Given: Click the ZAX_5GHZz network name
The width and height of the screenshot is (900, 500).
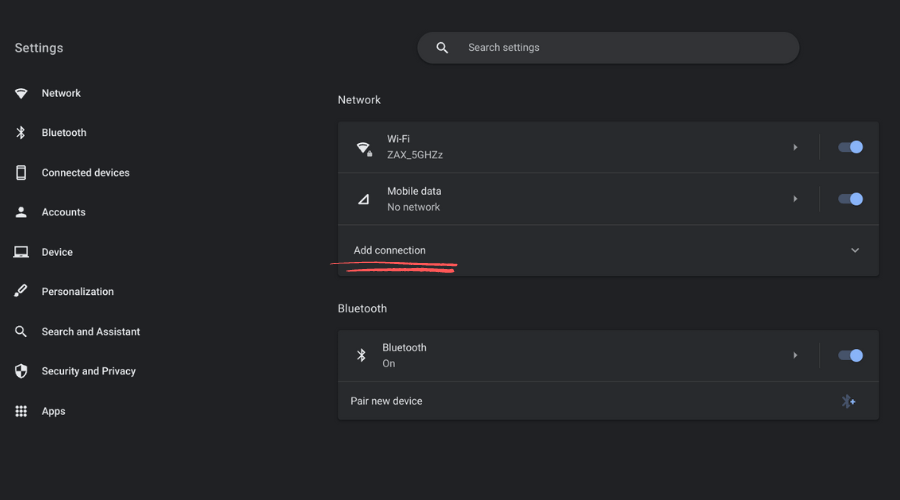Looking at the screenshot, I should tap(414, 155).
